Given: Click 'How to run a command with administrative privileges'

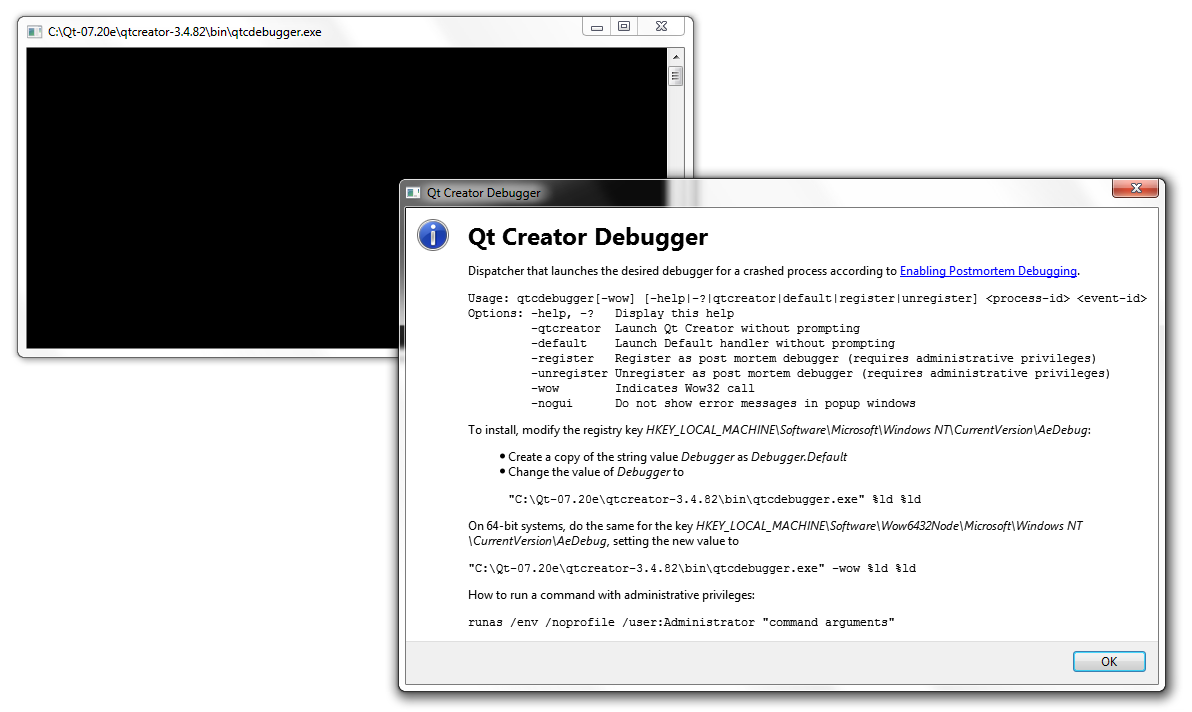Looking at the screenshot, I should (611, 595).
